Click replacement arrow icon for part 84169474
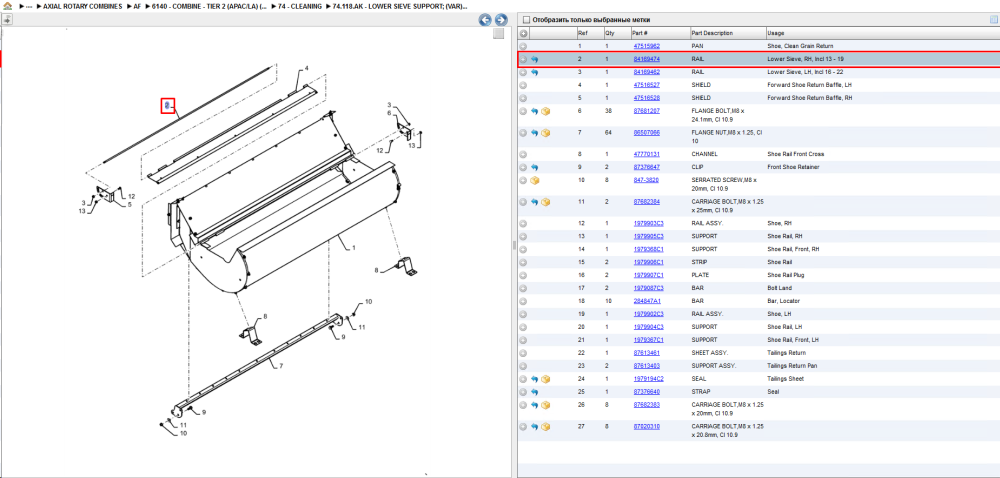The width and height of the screenshot is (1000, 478). (534, 59)
